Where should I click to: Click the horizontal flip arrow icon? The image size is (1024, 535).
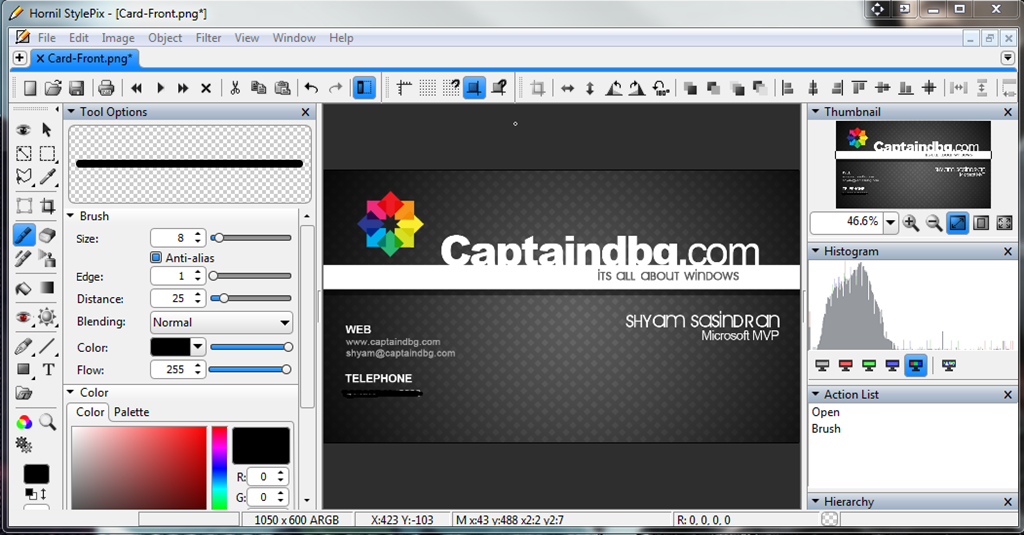pos(568,88)
